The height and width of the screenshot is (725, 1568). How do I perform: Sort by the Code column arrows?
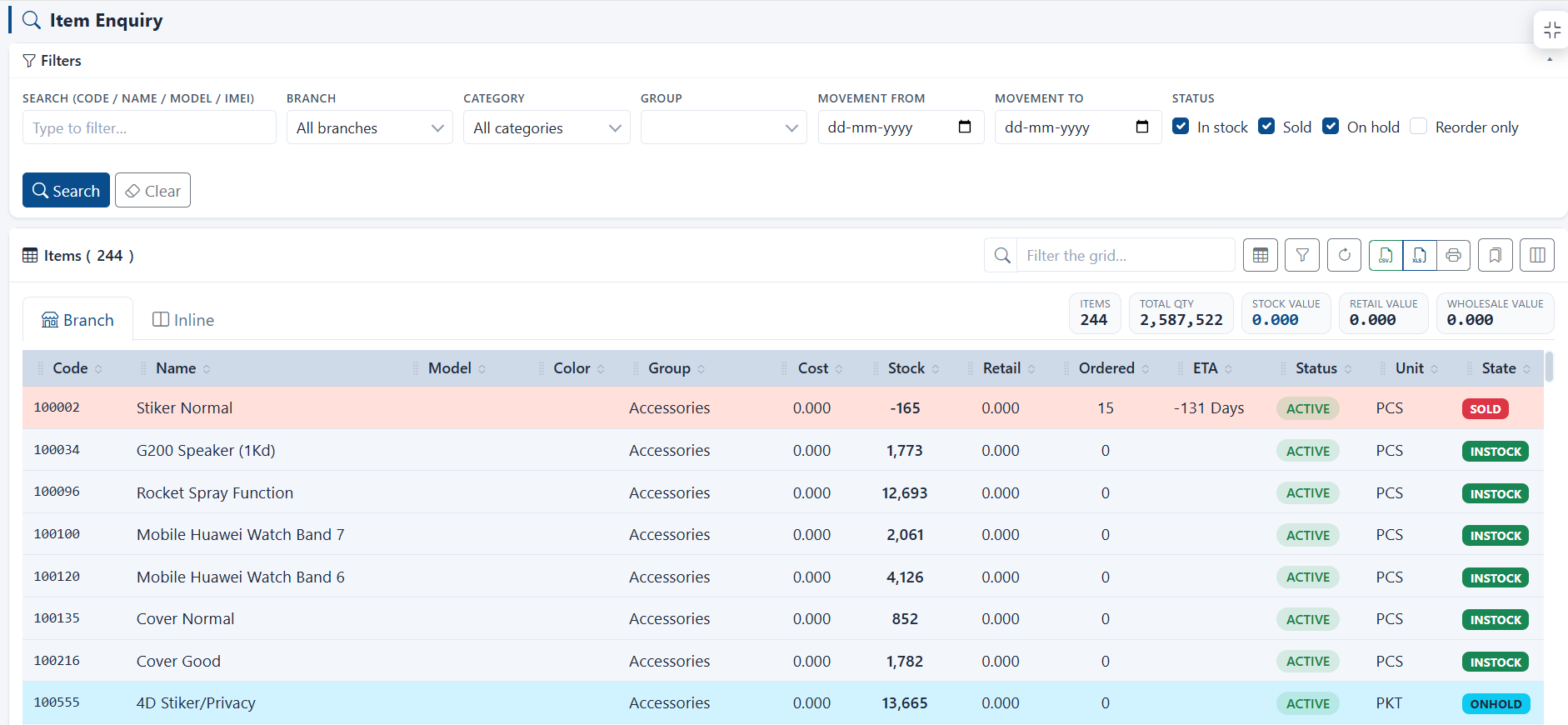(98, 369)
